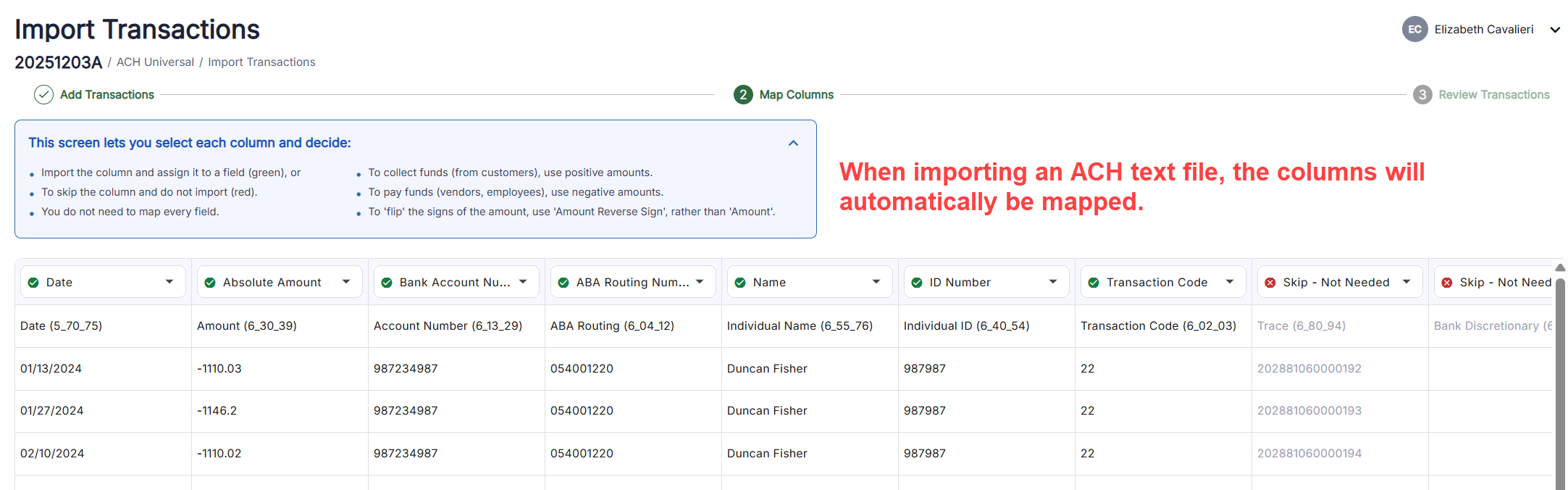Click the Add Transactions completed checkmark icon
Viewport: 1568px width, 490px height.
44,95
